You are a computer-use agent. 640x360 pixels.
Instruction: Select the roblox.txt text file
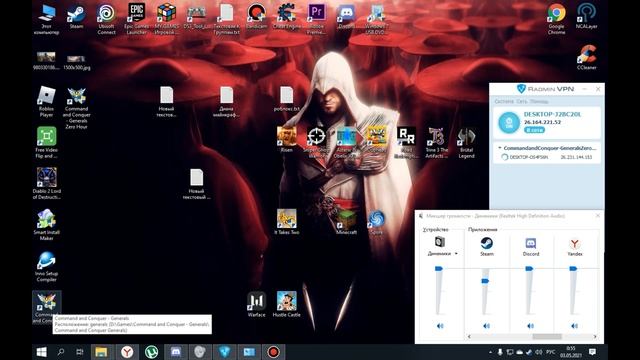(287, 99)
